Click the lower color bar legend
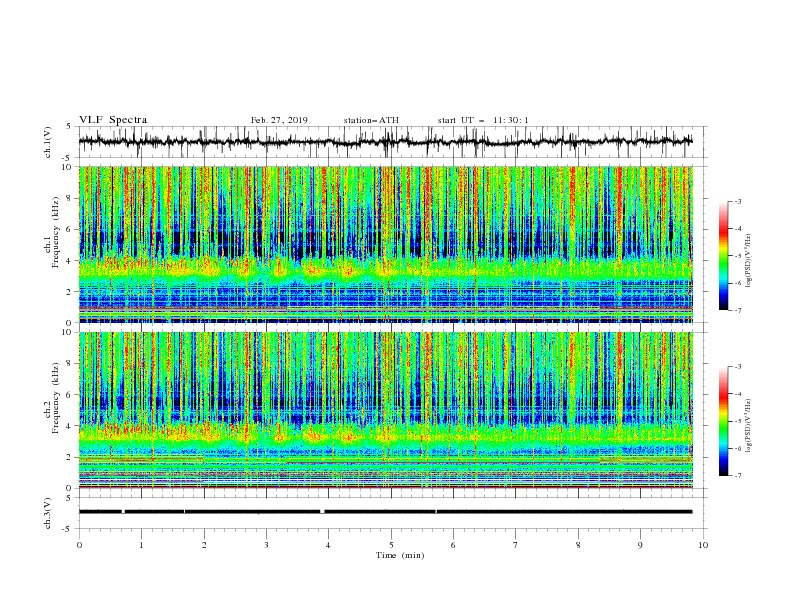 point(724,421)
